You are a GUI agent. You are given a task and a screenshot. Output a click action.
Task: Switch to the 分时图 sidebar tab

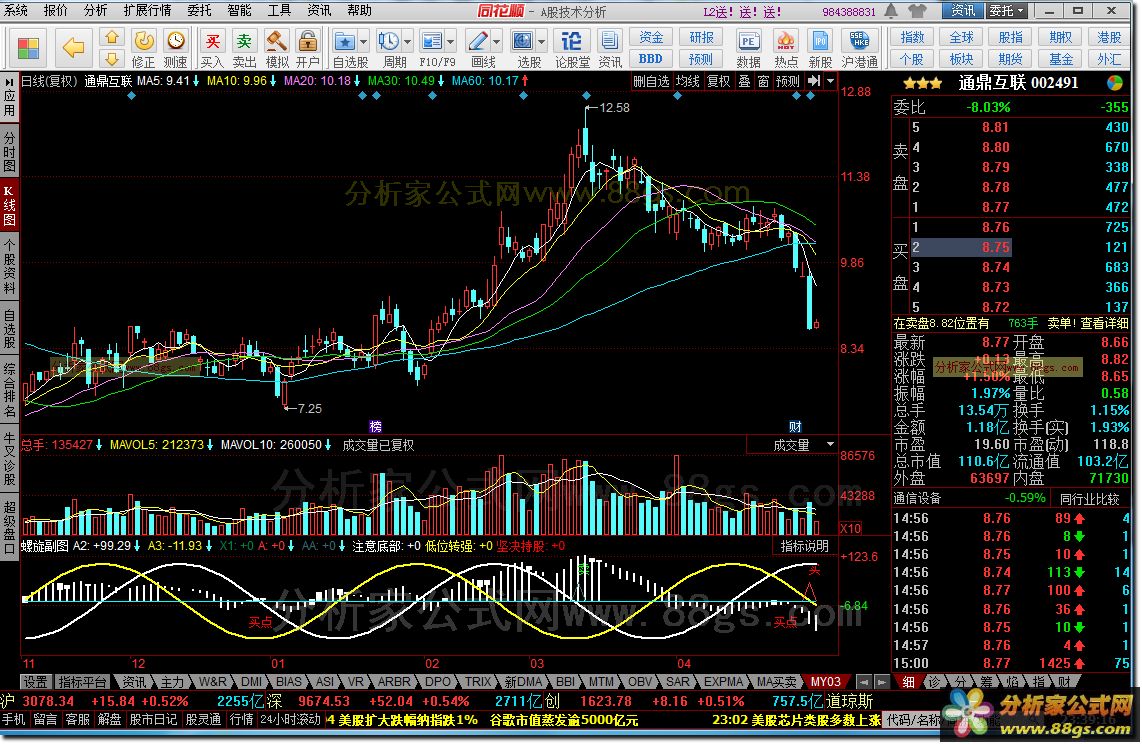point(9,151)
